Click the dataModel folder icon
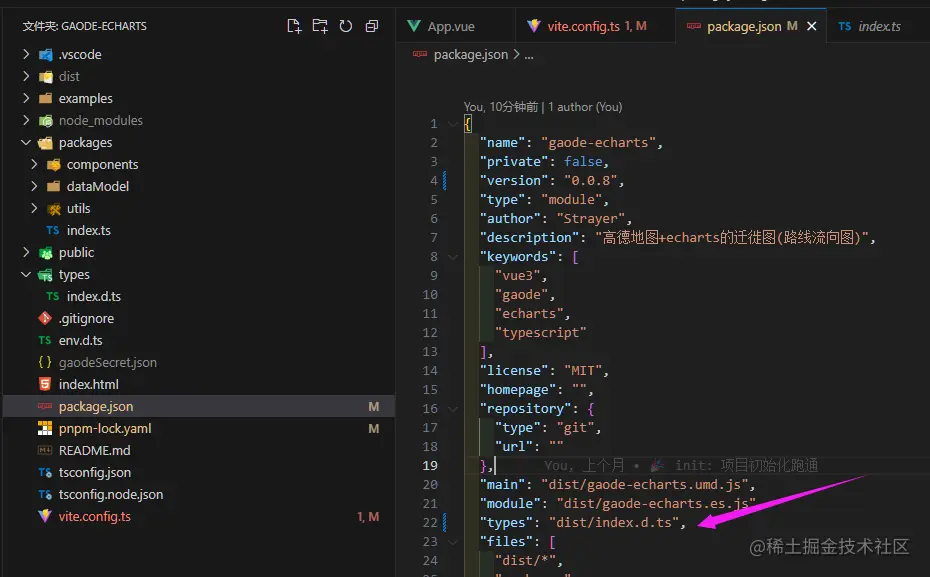 point(53,186)
